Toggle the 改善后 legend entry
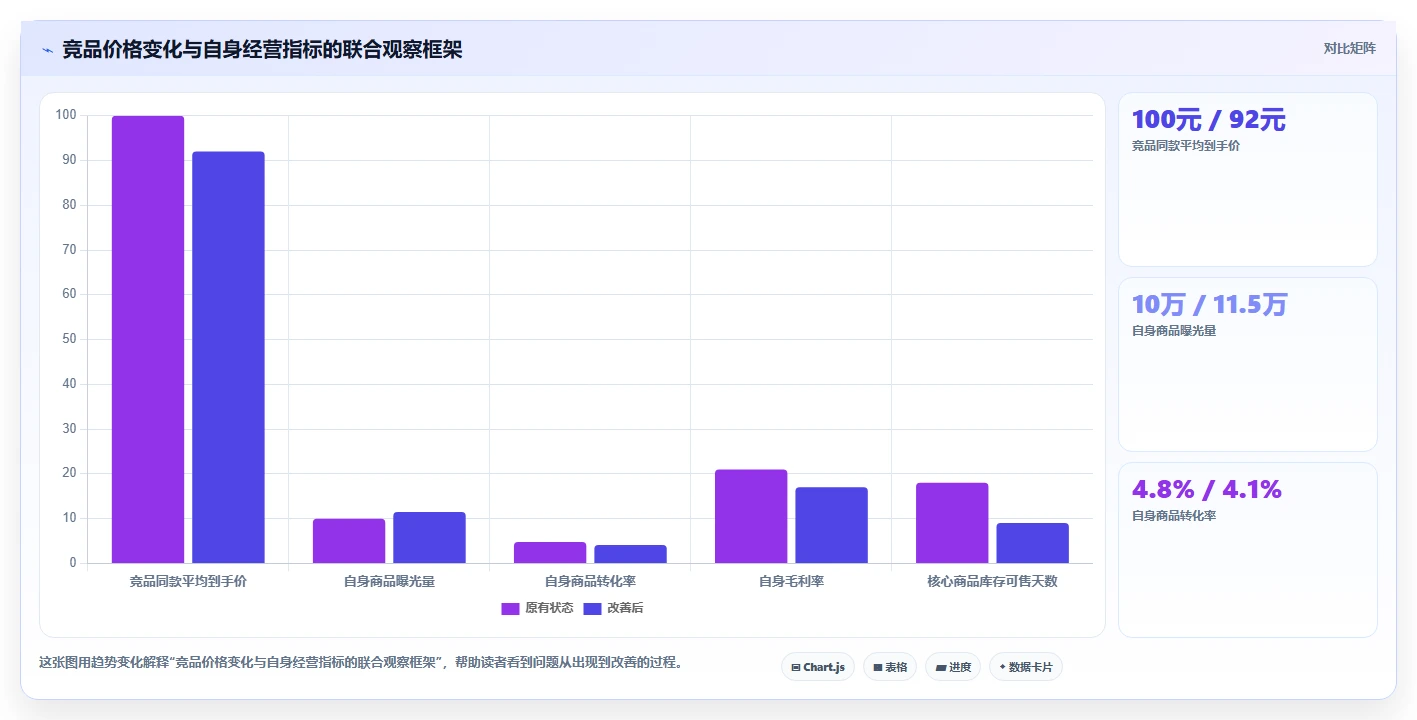The image size is (1417, 720). 613,608
